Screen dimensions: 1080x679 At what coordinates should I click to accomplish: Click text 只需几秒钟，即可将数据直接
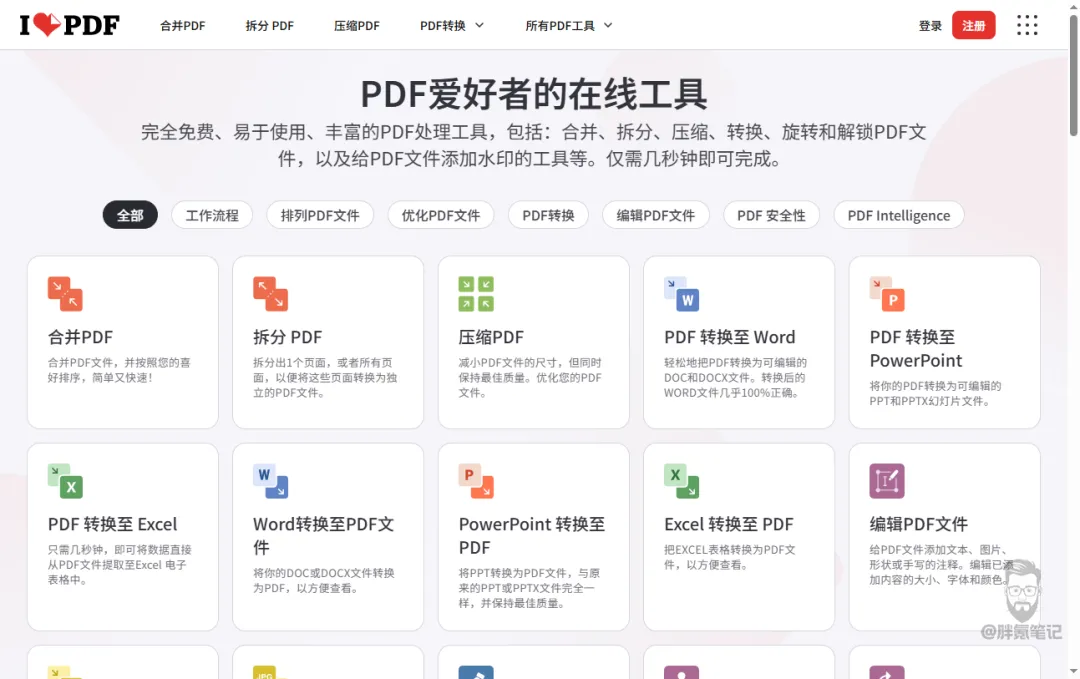[x=119, y=550]
